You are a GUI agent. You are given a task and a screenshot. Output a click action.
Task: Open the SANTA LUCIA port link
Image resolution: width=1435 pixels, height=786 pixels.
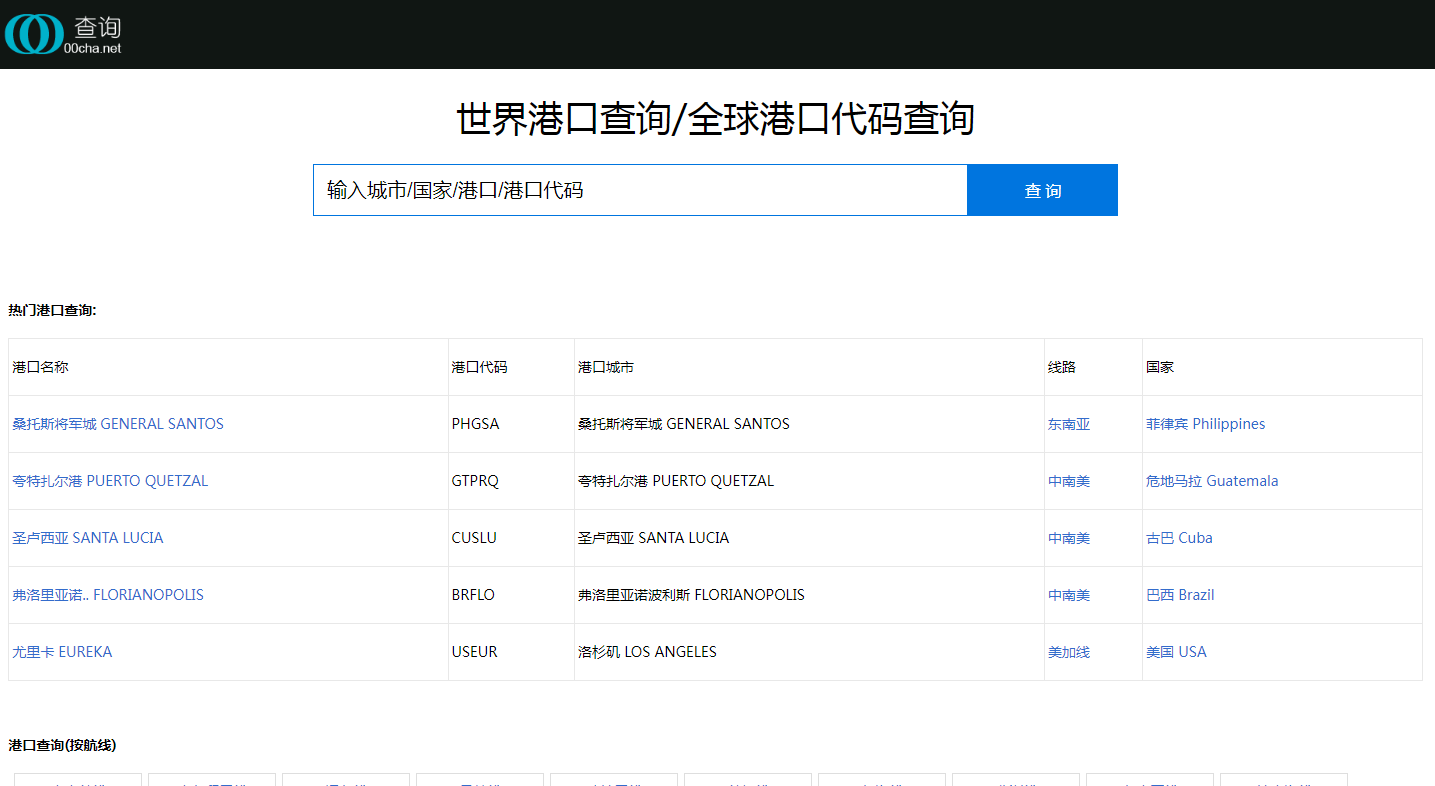pos(87,537)
